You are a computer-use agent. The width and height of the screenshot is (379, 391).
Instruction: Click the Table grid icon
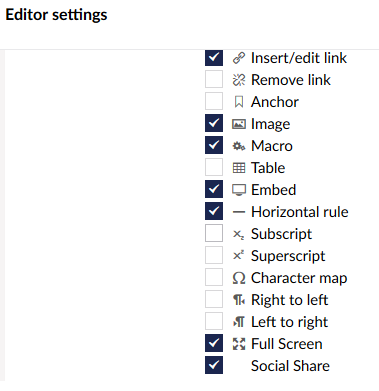tap(239, 168)
